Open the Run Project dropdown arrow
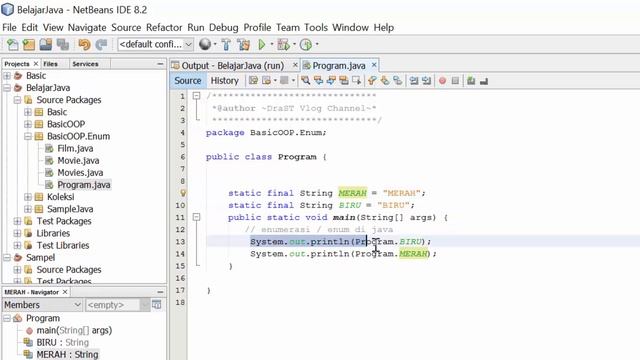The image size is (640, 360). [x=272, y=44]
